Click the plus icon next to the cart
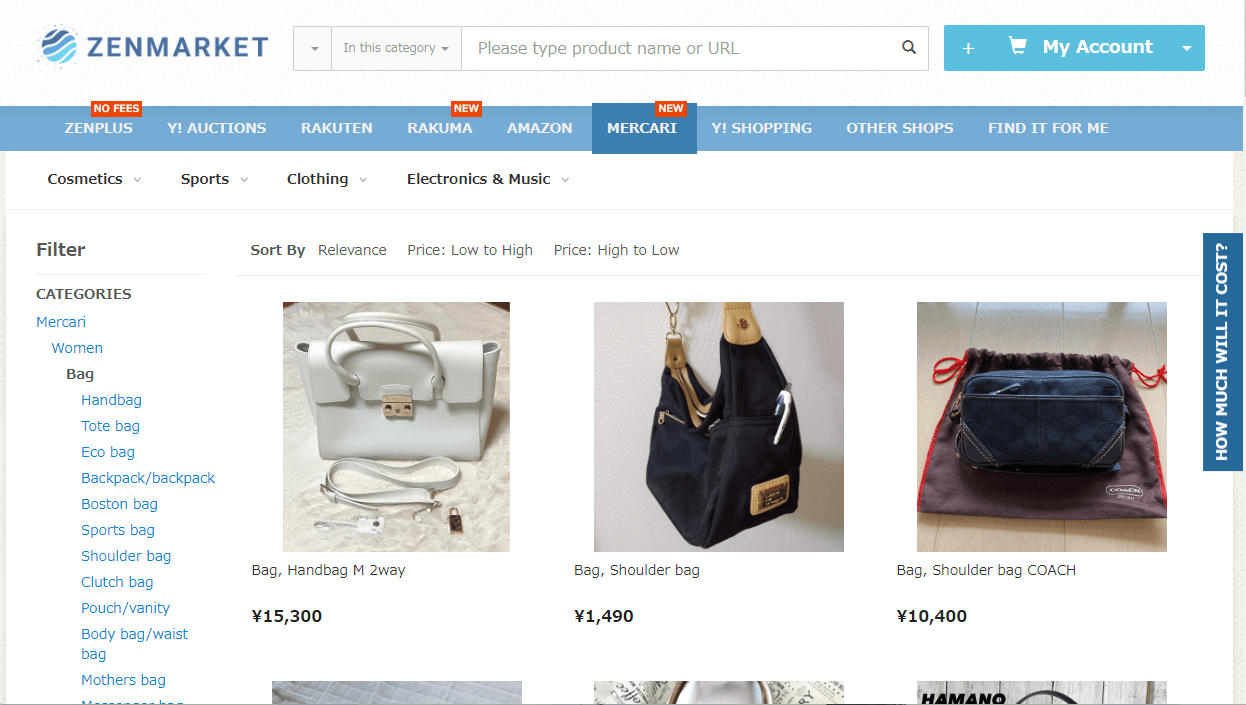This screenshot has height=705, width=1246. point(968,47)
